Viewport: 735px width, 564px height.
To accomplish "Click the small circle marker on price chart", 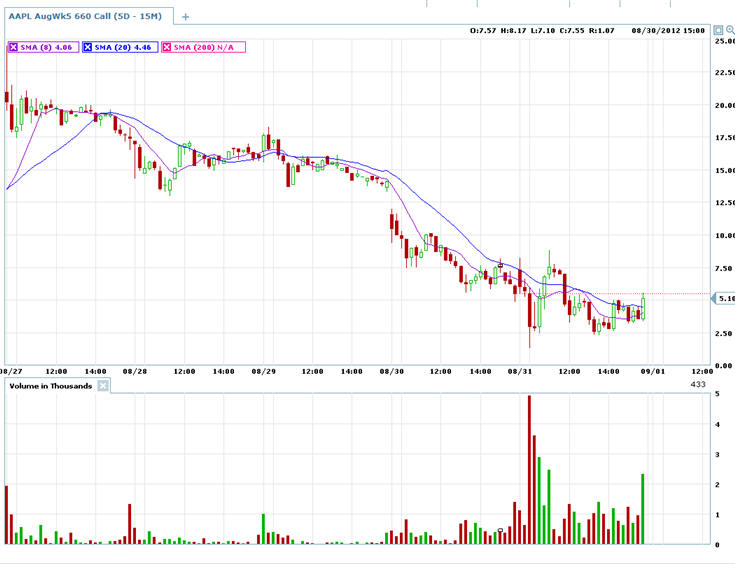I will 500,265.
